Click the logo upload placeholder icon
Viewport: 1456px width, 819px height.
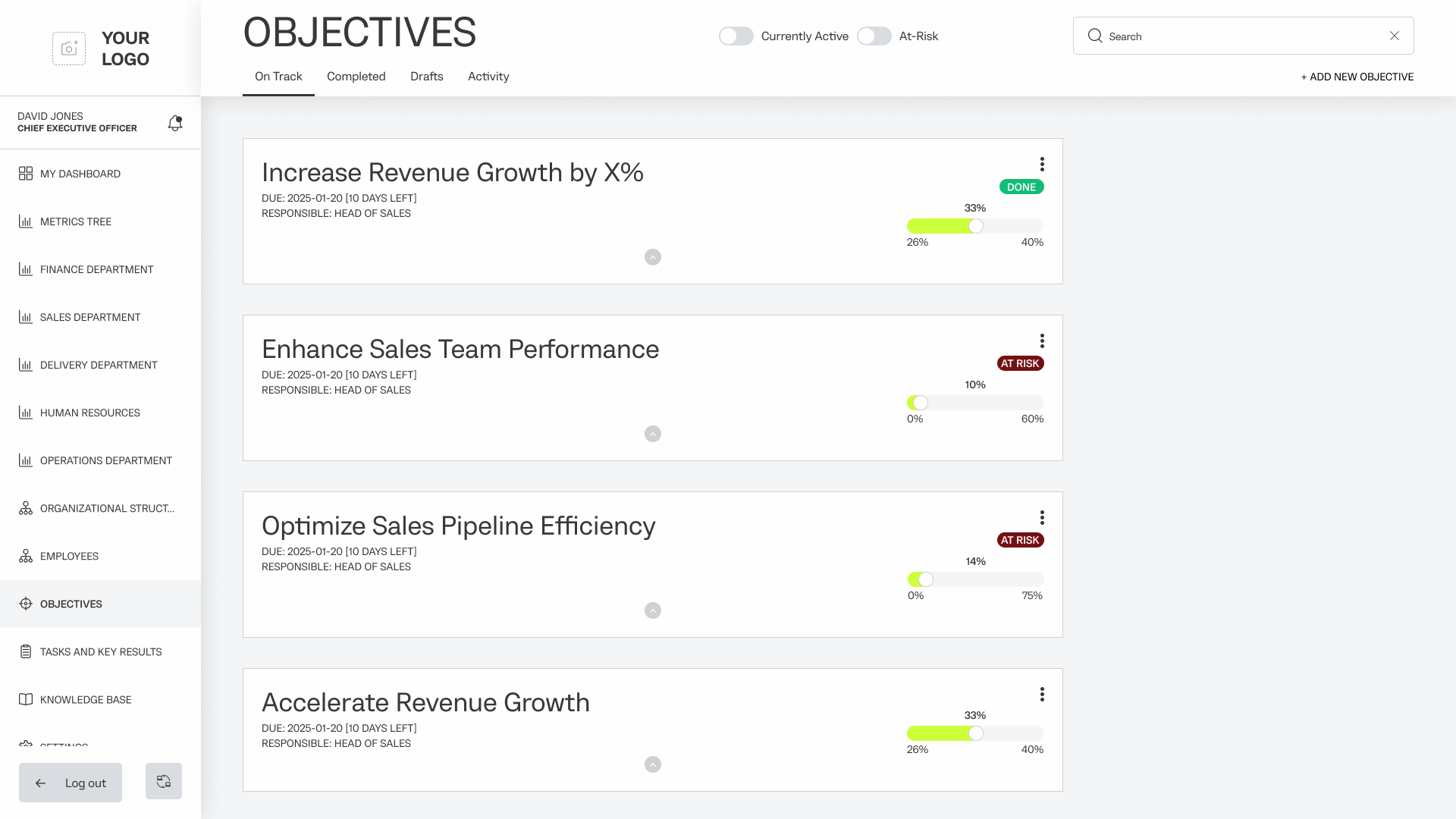(69, 49)
